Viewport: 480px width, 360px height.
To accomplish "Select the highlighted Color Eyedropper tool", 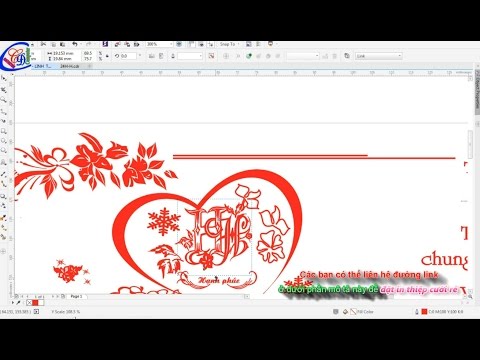I will pos(4,218).
